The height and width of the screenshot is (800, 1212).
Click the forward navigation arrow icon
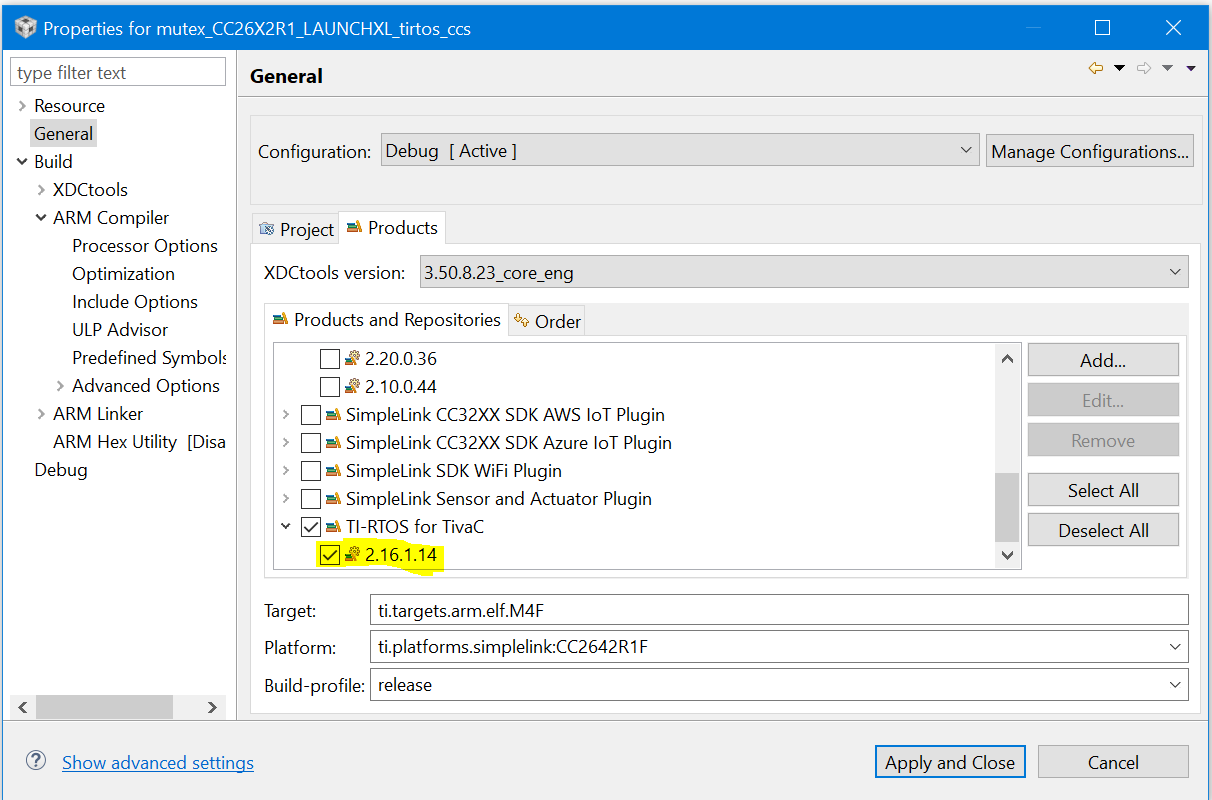click(x=1144, y=68)
